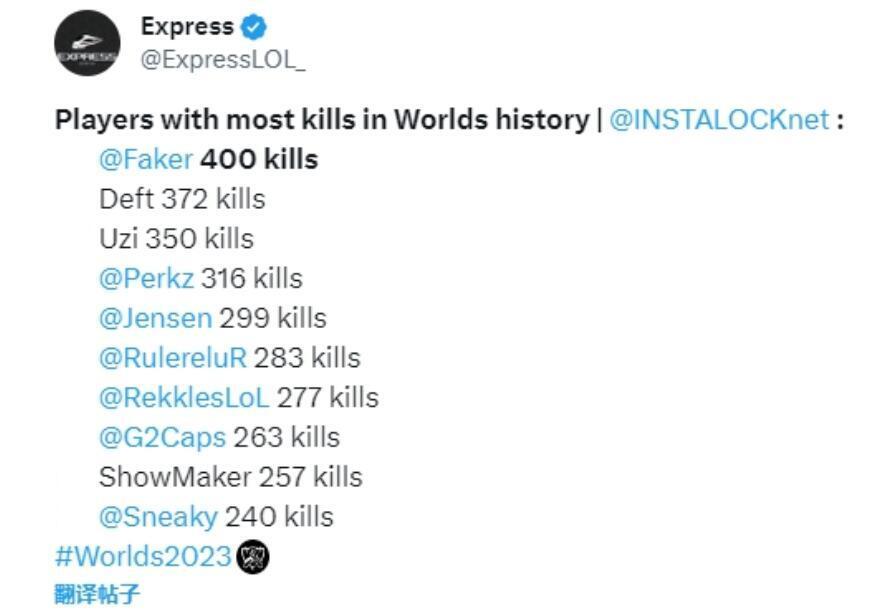Screen dimensions: 883x611
Task: Visit the @Faker mention
Action: click(146, 159)
